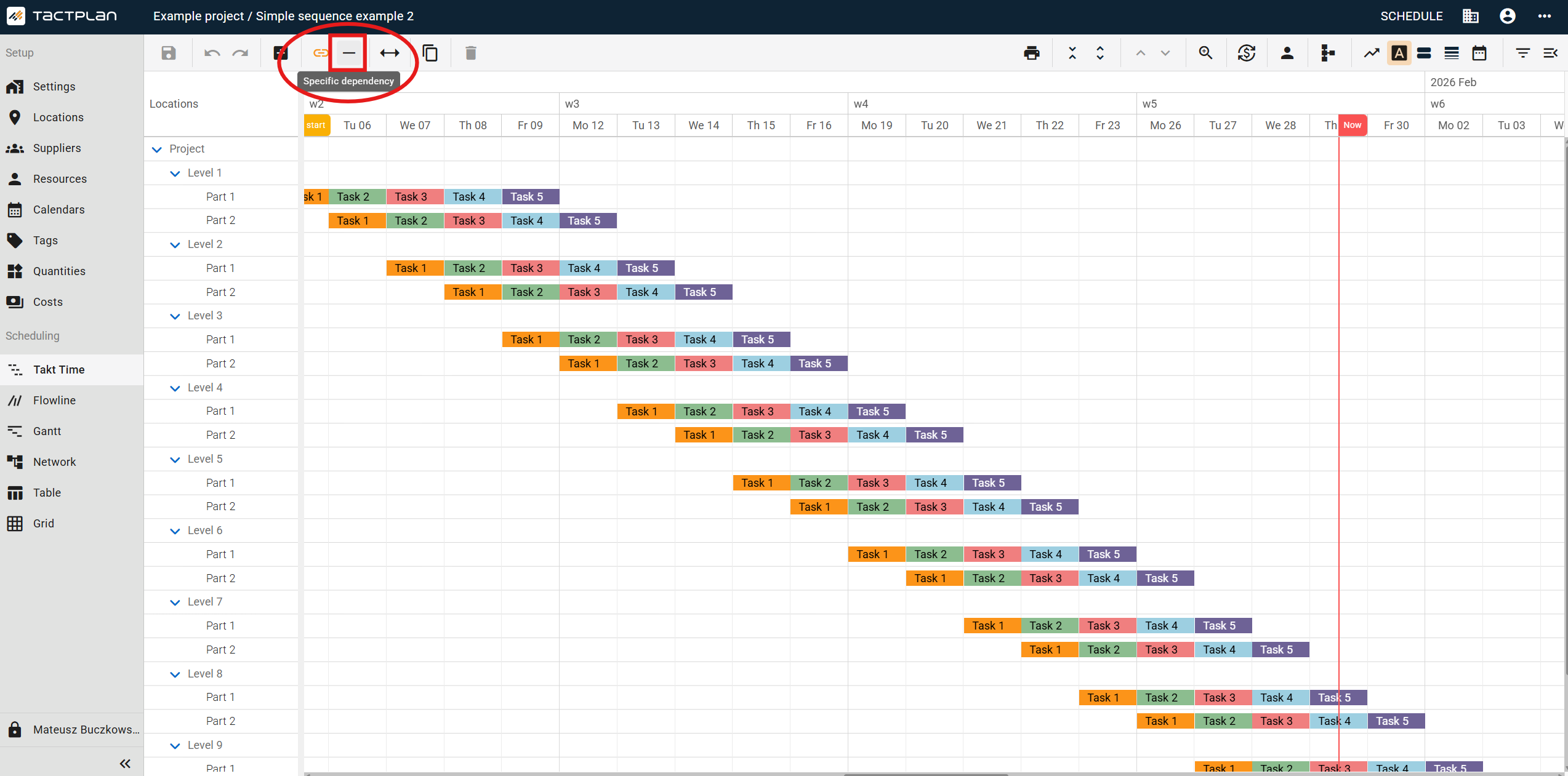Open the filter list icon
The image size is (1568, 776).
[1523, 53]
